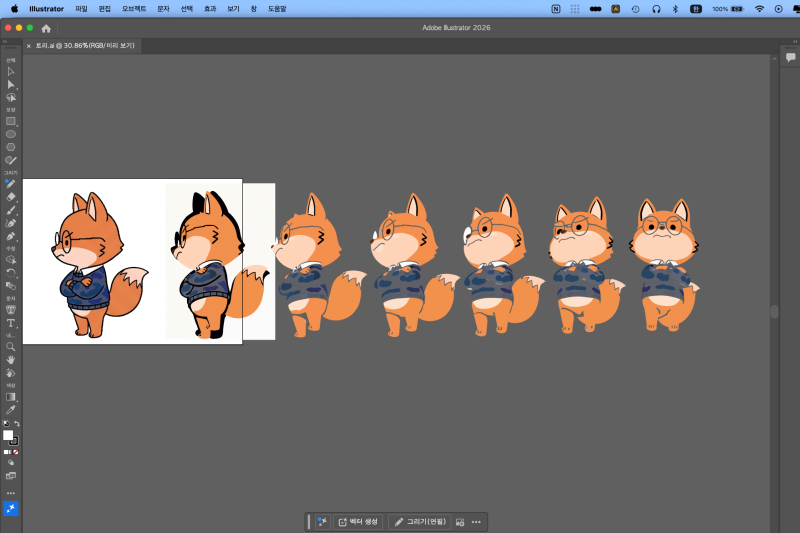
Task: Click the blue generative sparkle tool button
Action: point(11,508)
